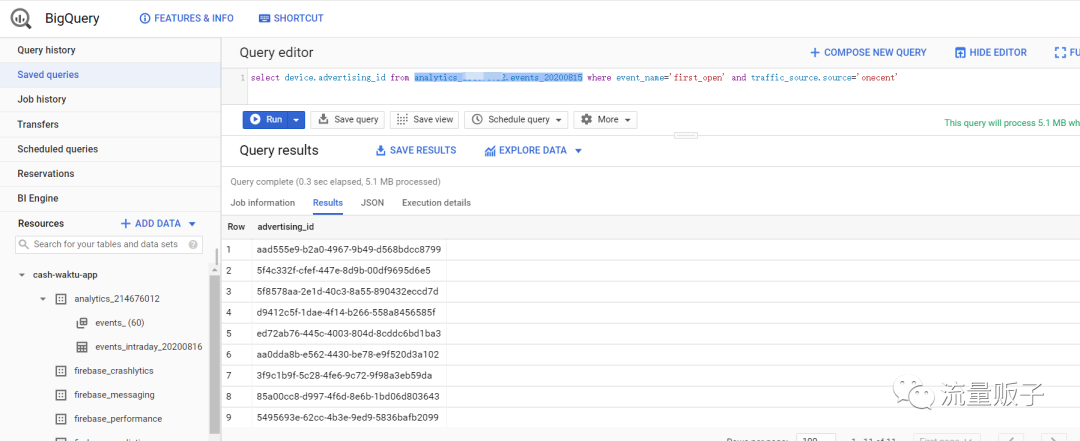Collapse analytics_214676012 dataset arrow
Screen dimensions: 1080x441
pyautogui.click(x=43, y=299)
